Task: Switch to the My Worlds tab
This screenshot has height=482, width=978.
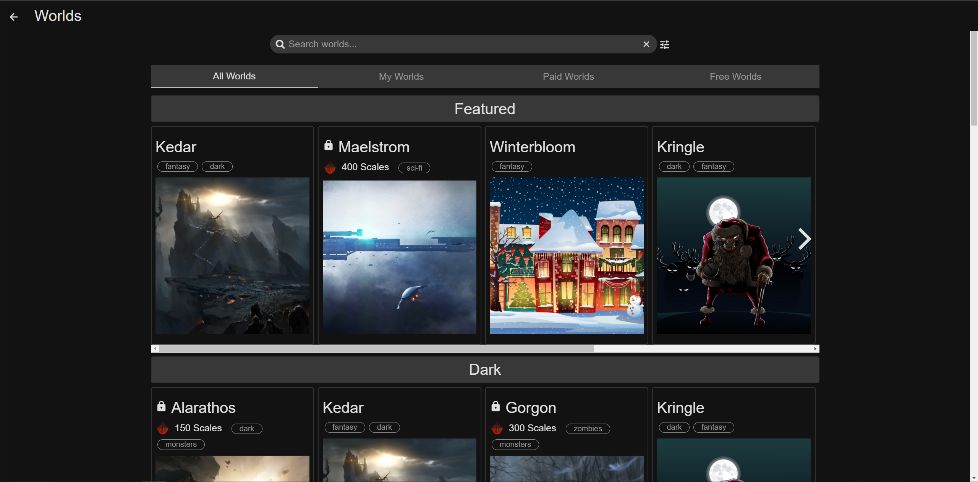Action: click(x=401, y=76)
